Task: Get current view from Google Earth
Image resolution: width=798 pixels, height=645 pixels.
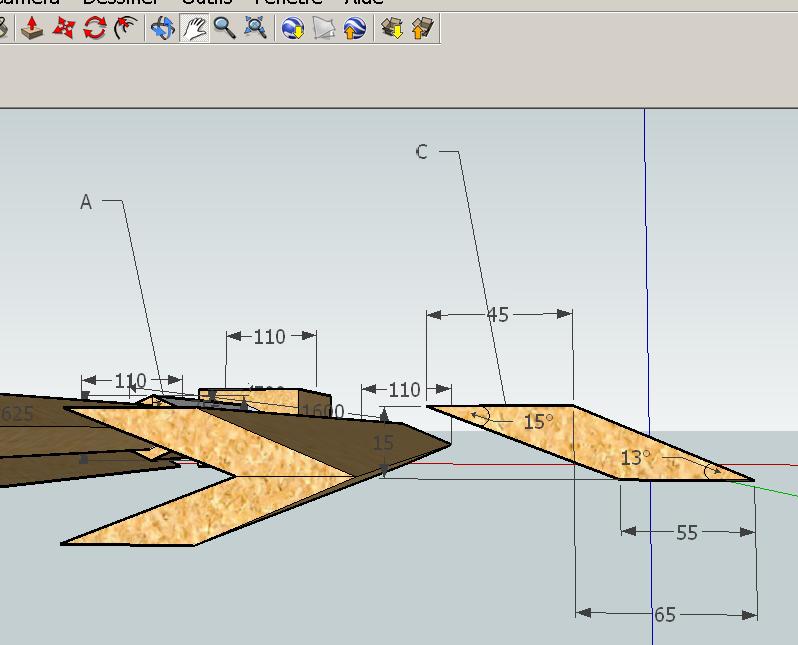Action: pyautogui.click(x=293, y=28)
